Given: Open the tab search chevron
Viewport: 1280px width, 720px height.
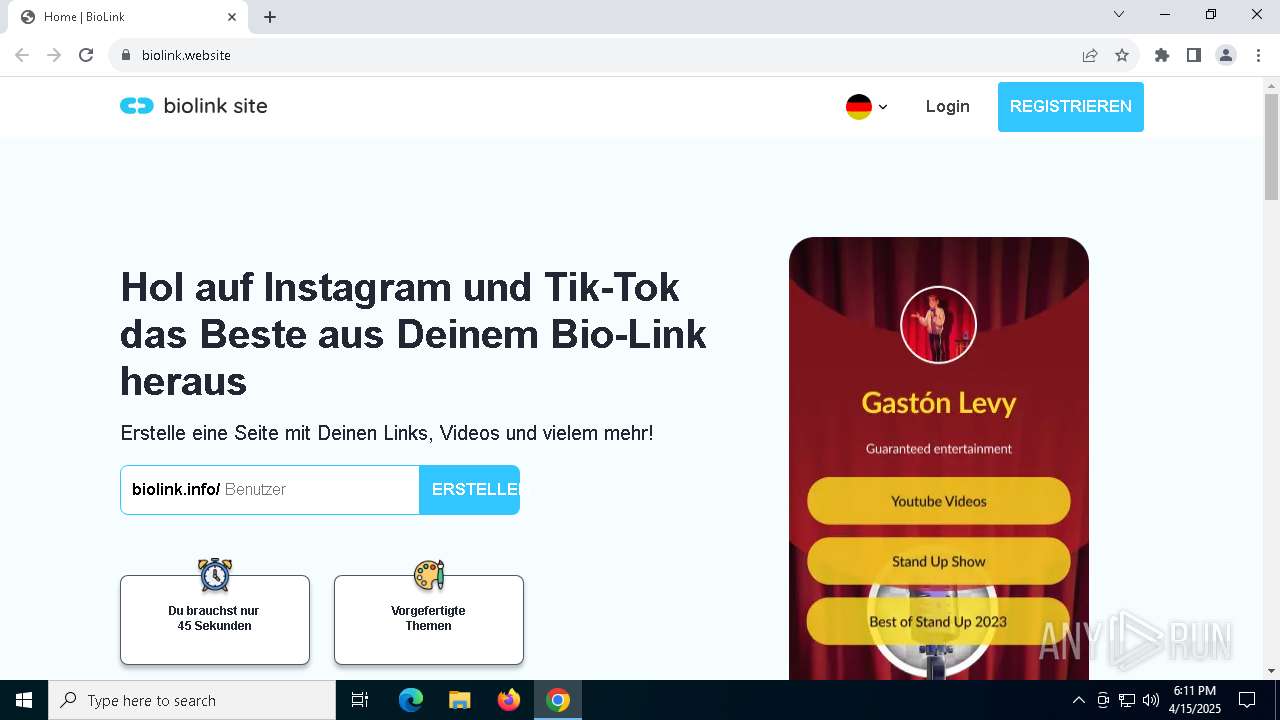Looking at the screenshot, I should pyautogui.click(x=1119, y=14).
